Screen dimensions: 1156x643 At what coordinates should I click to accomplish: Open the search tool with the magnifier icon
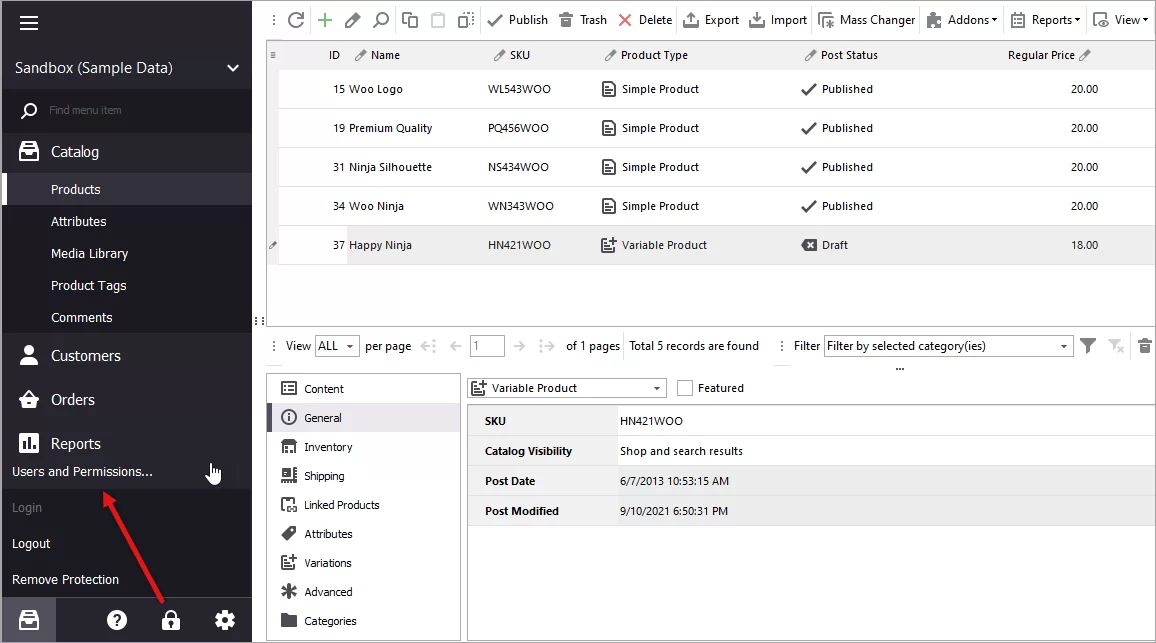click(379, 19)
